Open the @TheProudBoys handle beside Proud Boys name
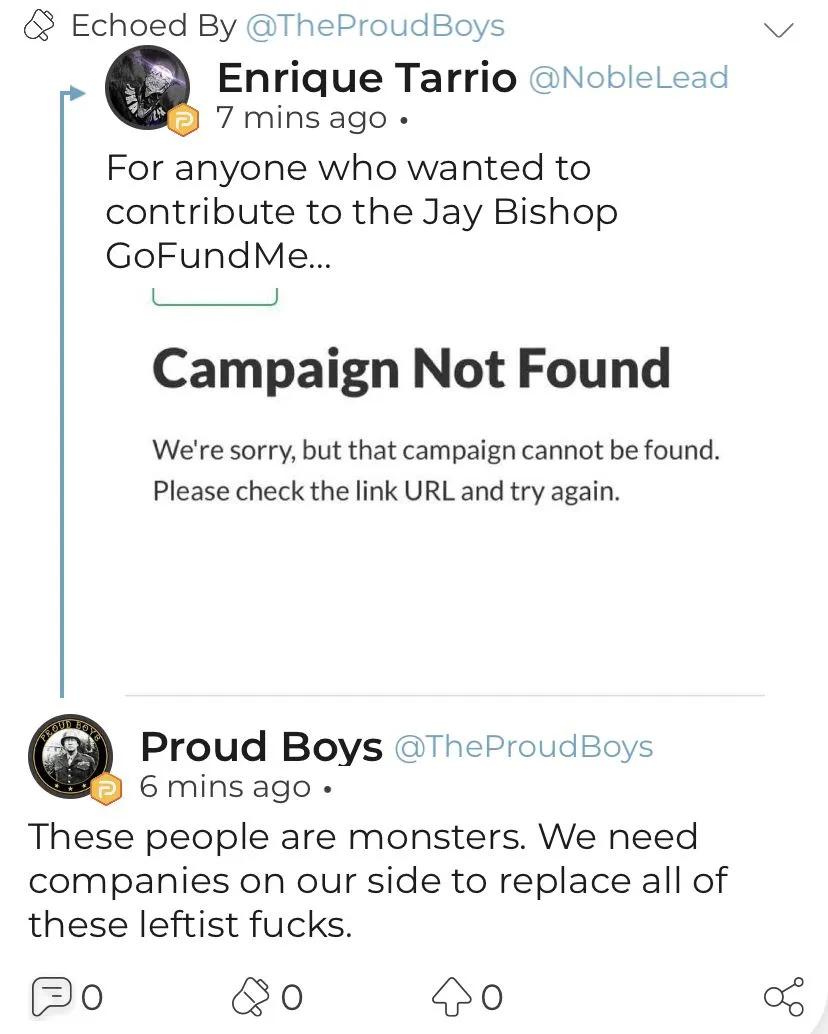Screen dimensions: 828x1034 [523, 747]
